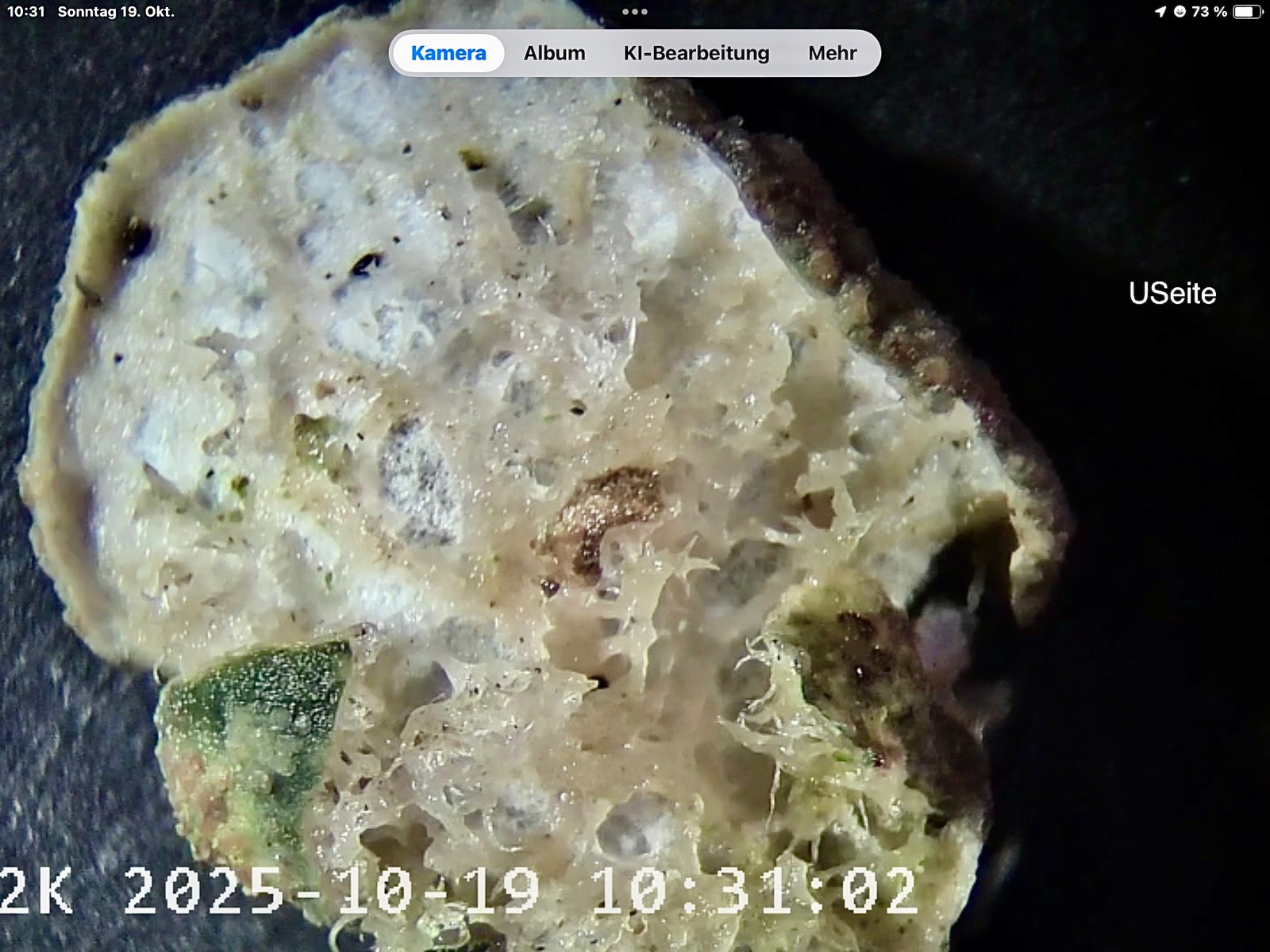Click the 10:31:02 time stamp overlay
The height and width of the screenshot is (952, 1270).
pyautogui.click(x=754, y=890)
